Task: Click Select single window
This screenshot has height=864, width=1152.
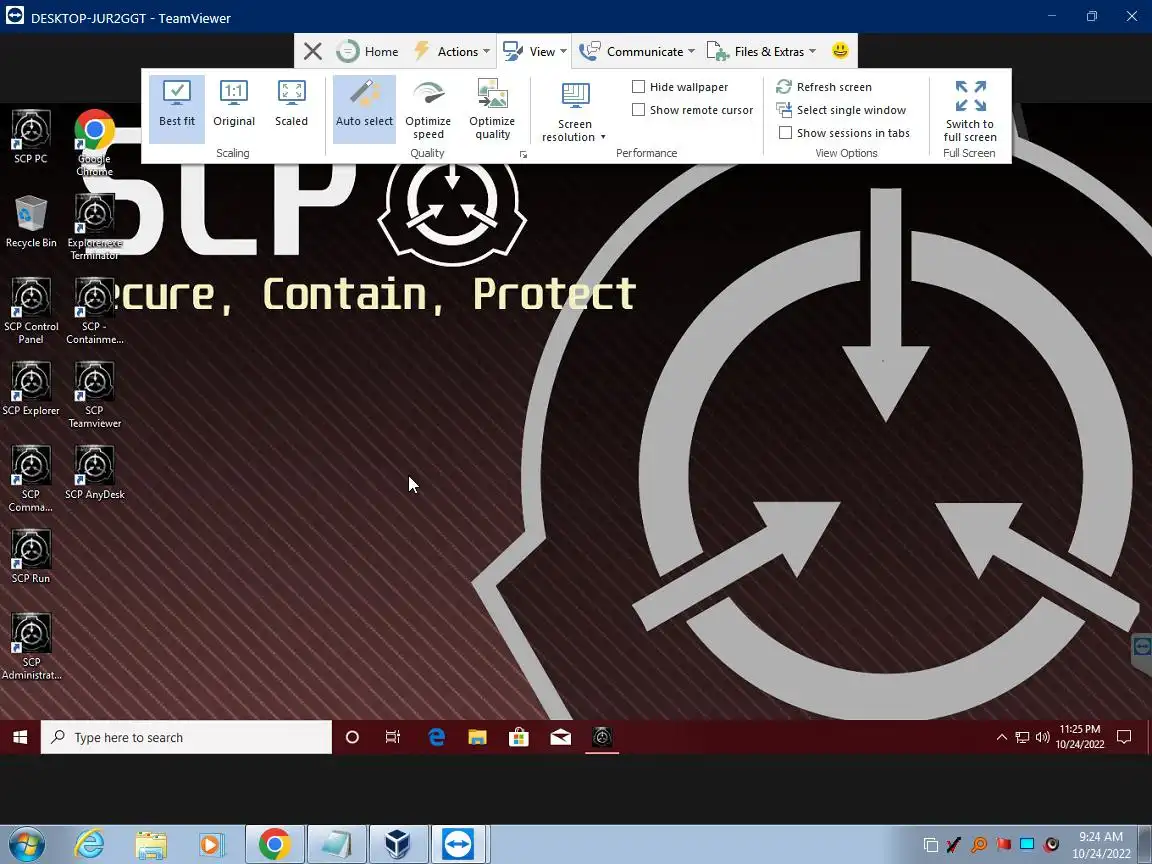Action: pyautogui.click(x=841, y=110)
